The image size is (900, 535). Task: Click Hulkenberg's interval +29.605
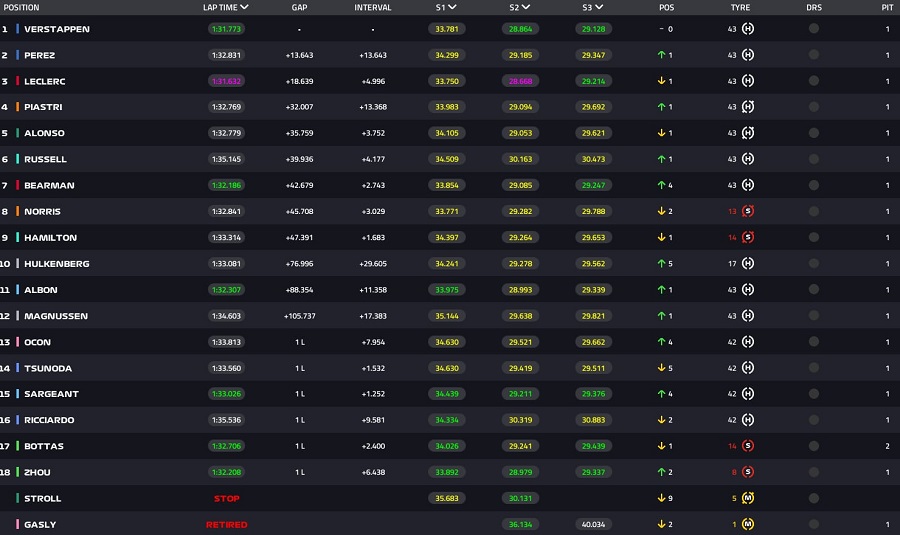(x=373, y=263)
